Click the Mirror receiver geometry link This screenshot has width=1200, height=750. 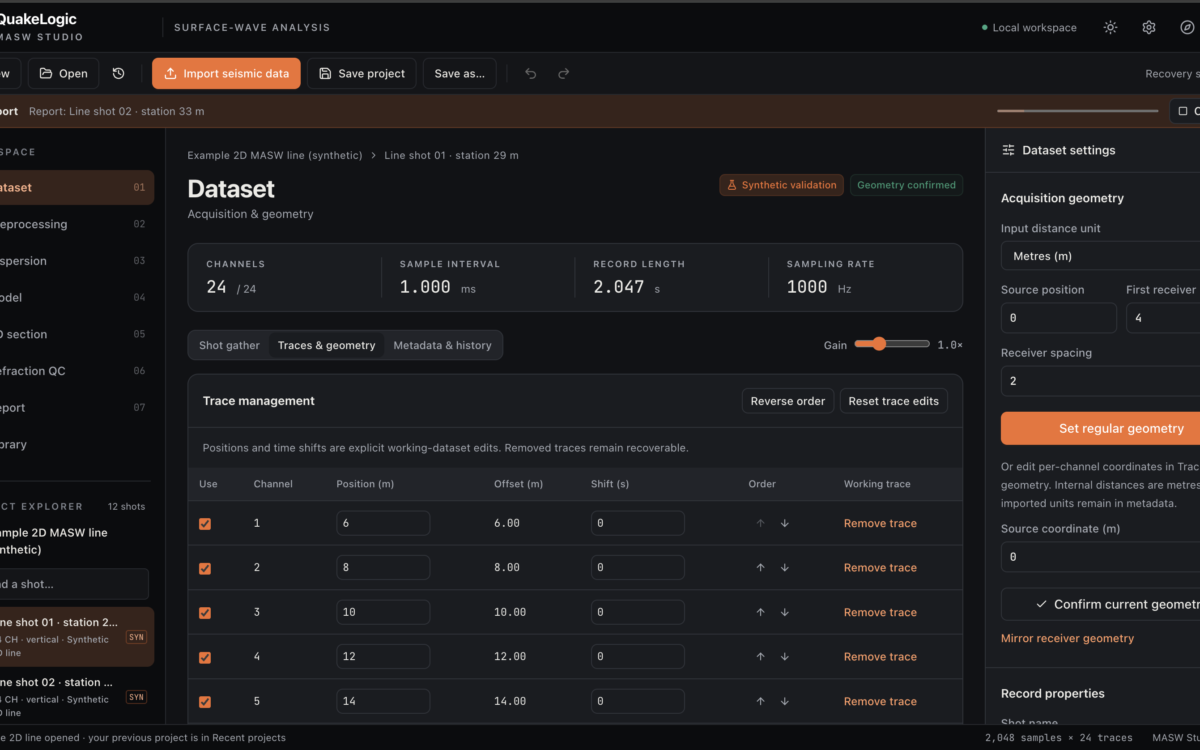tap(1067, 638)
